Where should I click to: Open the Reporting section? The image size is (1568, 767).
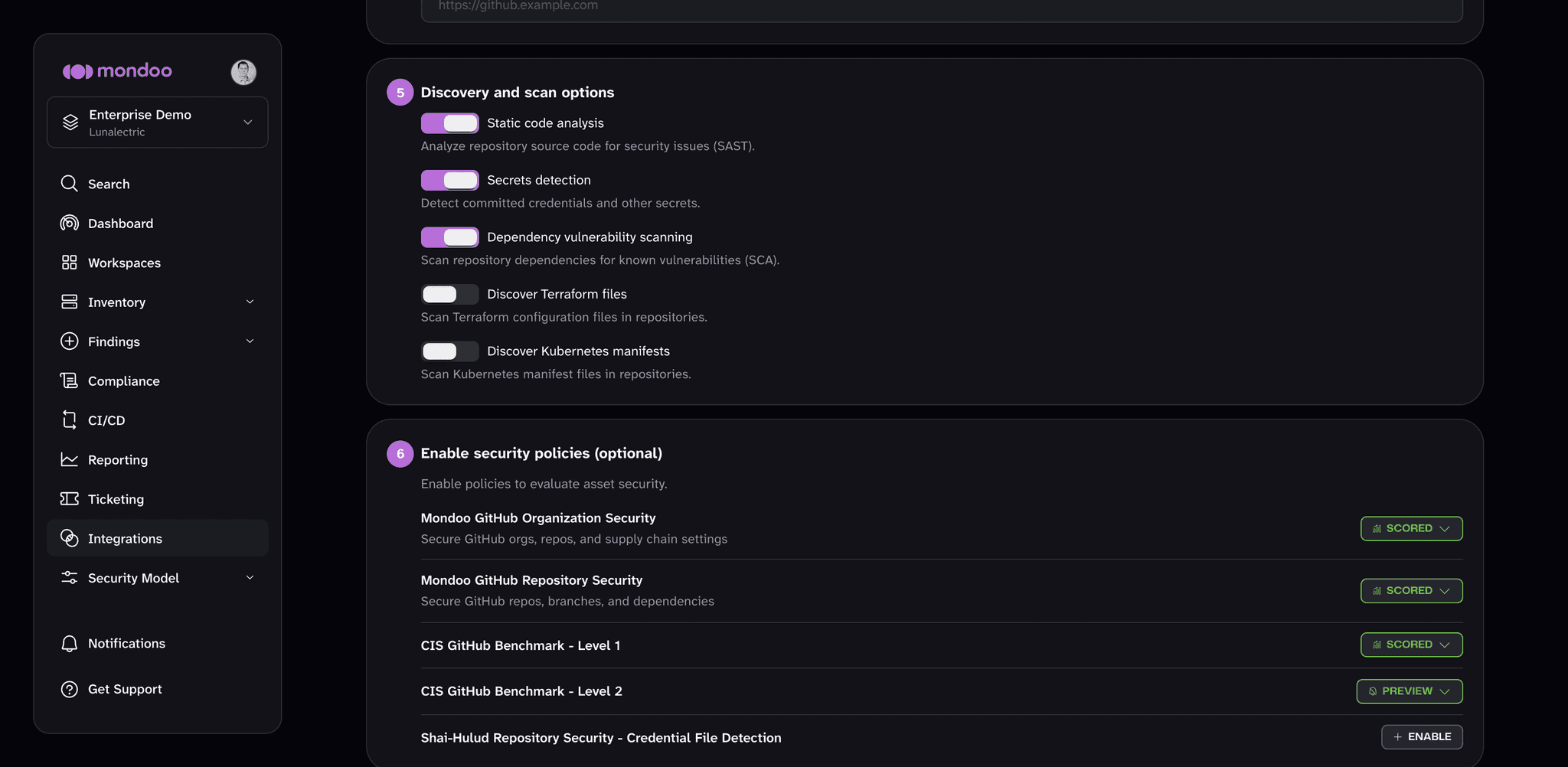[x=157, y=459]
